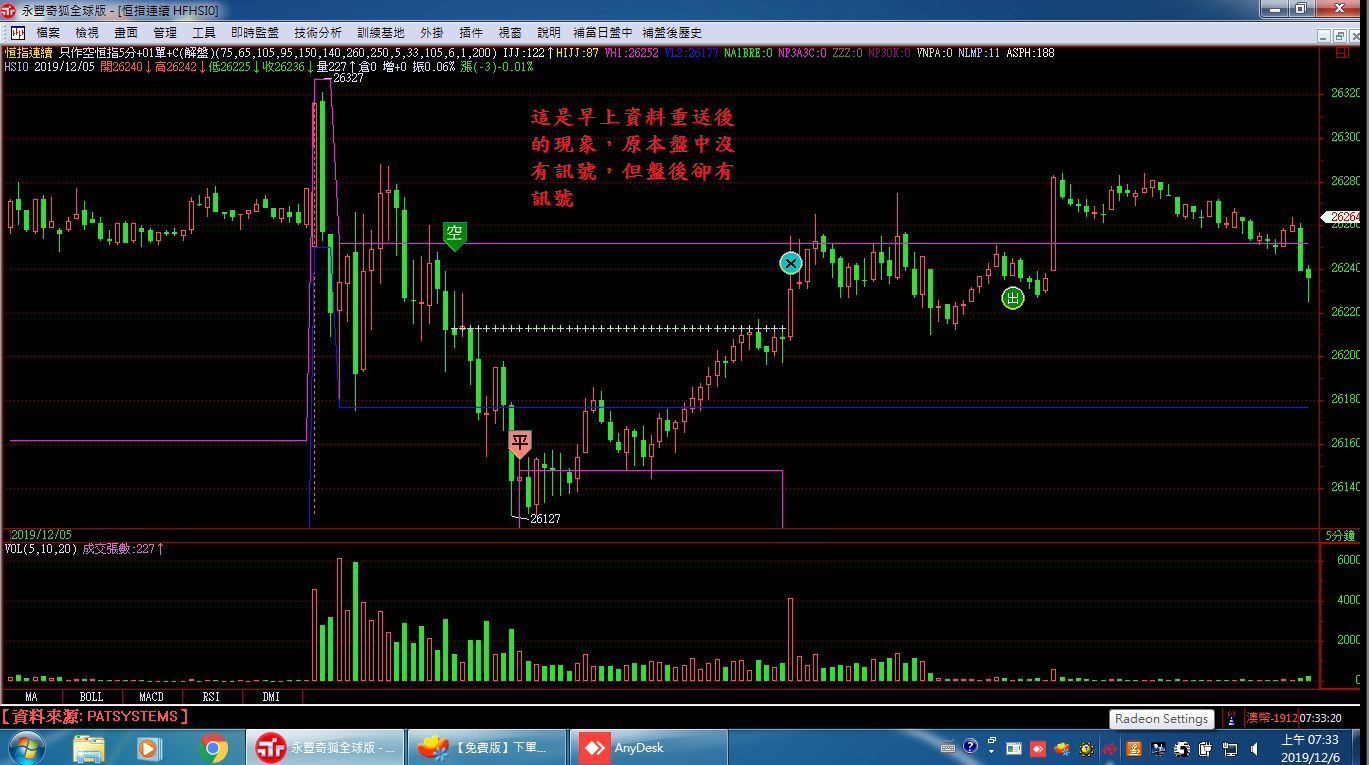Open the 插件 menu

[x=471, y=33]
